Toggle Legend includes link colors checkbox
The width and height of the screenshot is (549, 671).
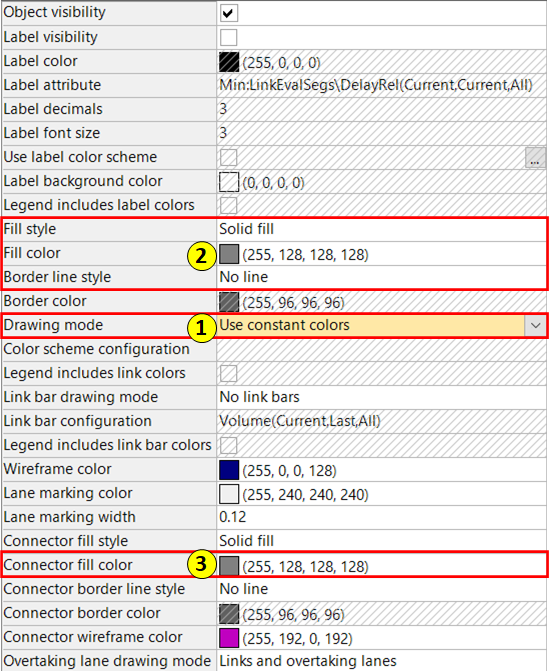tap(229, 373)
